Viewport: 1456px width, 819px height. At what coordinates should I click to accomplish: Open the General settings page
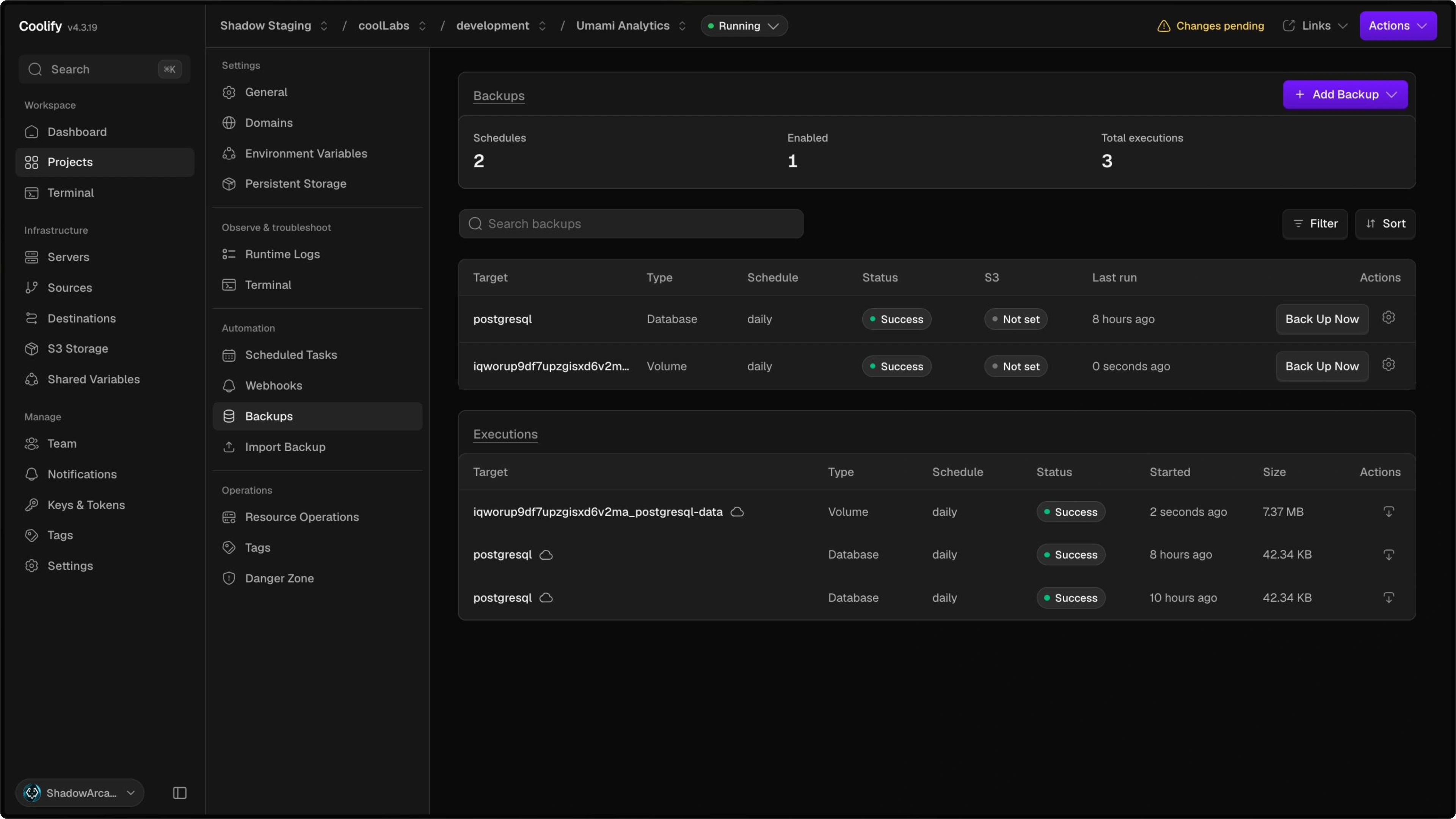click(317, 92)
